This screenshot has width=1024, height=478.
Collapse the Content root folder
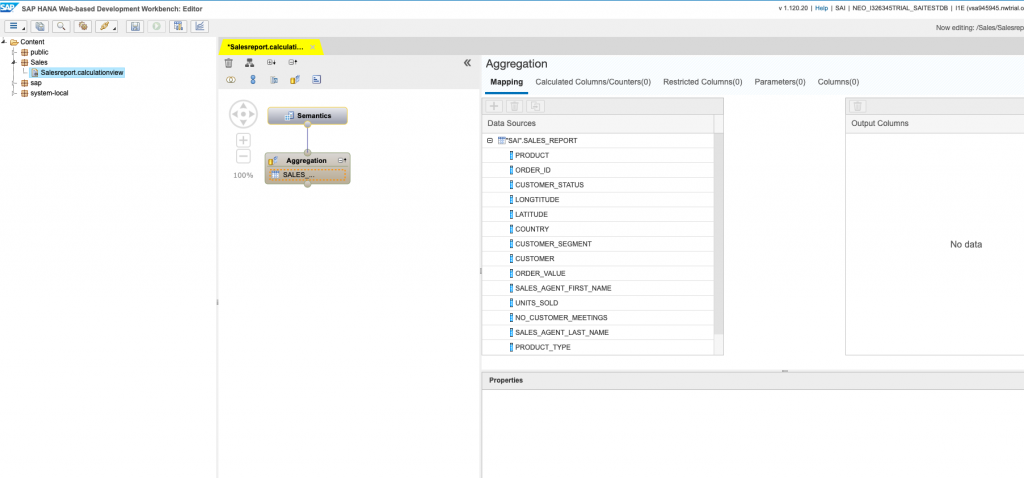[x=4, y=42]
